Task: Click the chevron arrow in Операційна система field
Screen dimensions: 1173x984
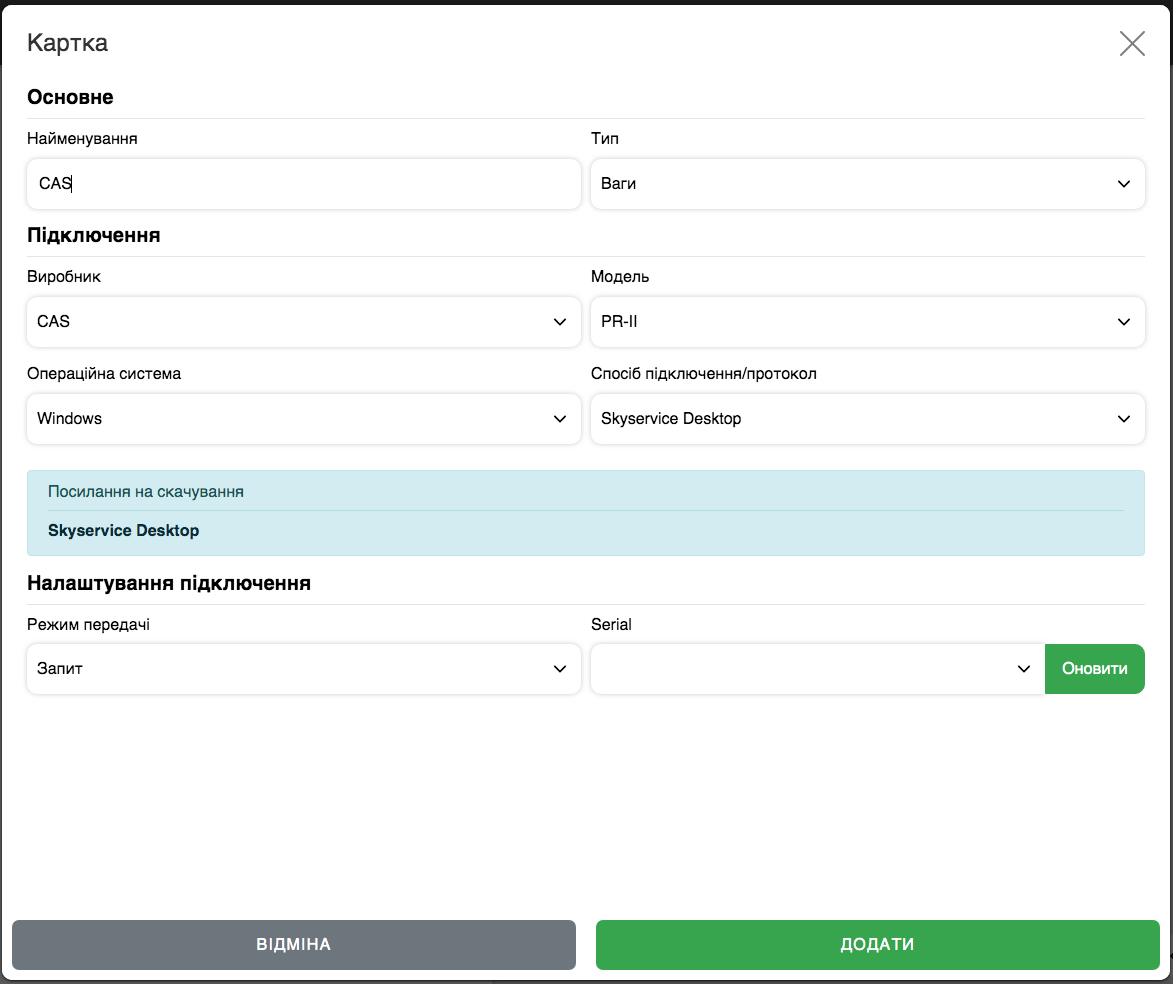Action: tap(560, 419)
